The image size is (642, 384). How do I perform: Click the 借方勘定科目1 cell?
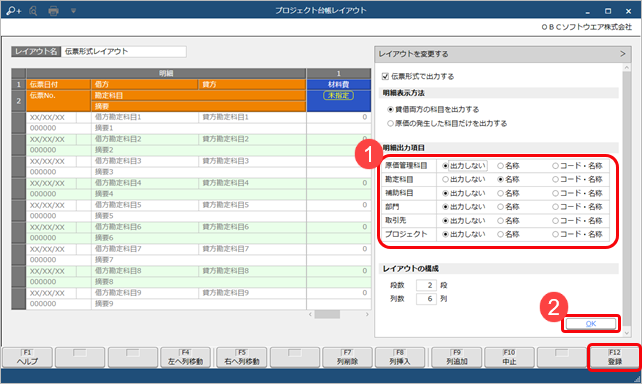[145, 117]
